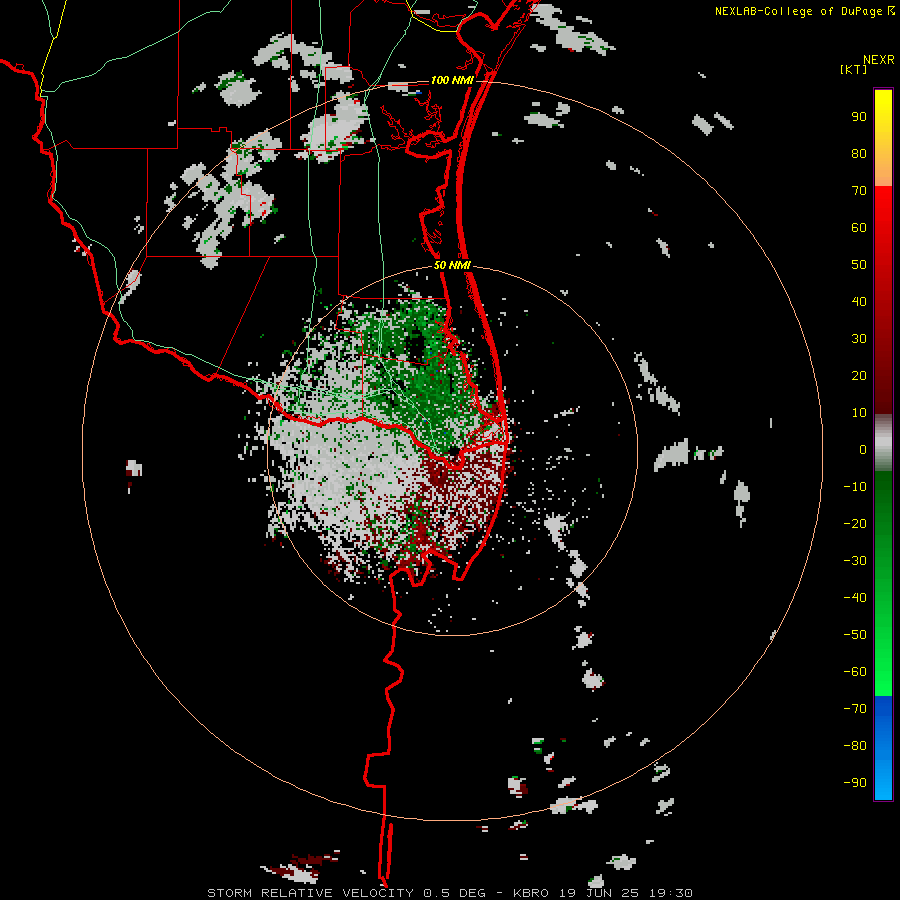Click the 60 value on the velocity scale
Image resolution: width=900 pixels, height=900 pixels.
point(859,227)
